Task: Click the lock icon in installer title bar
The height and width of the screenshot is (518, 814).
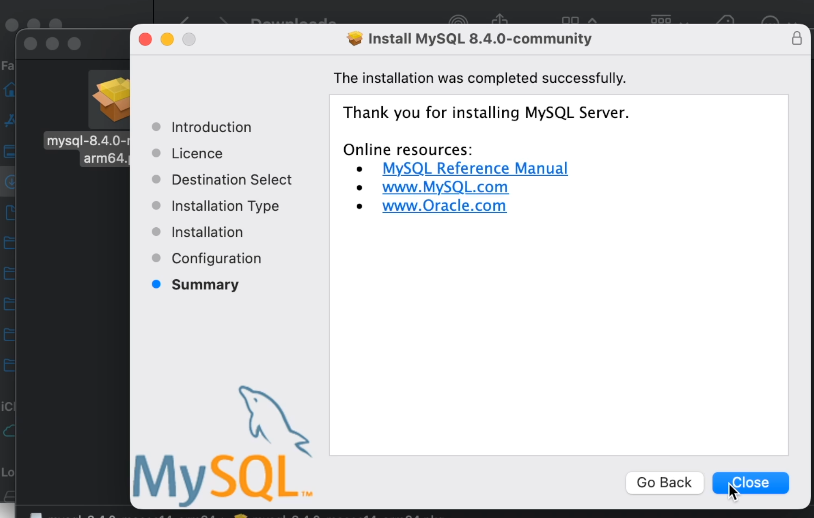Action: [x=796, y=38]
